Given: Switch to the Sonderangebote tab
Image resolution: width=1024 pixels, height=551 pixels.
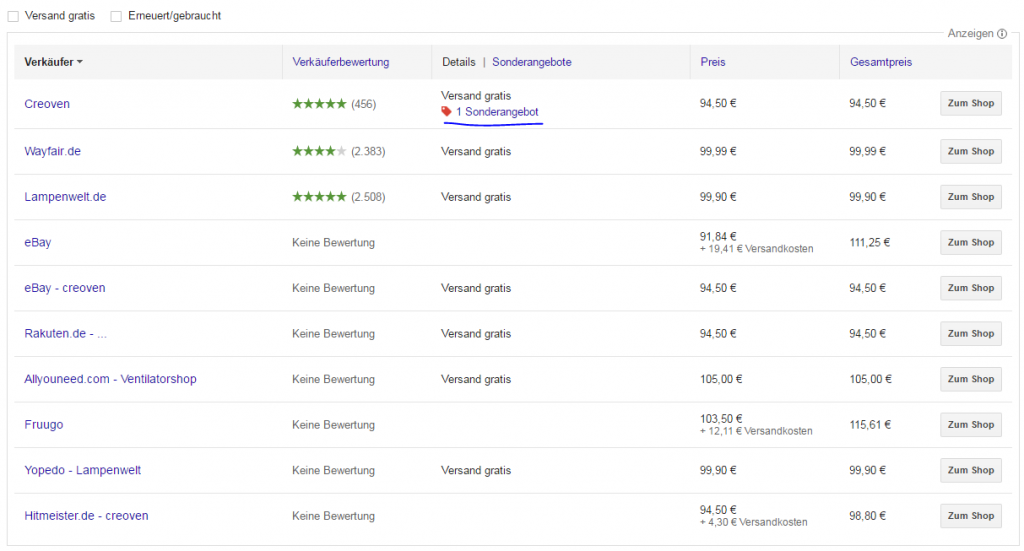Looking at the screenshot, I should tap(532, 62).
